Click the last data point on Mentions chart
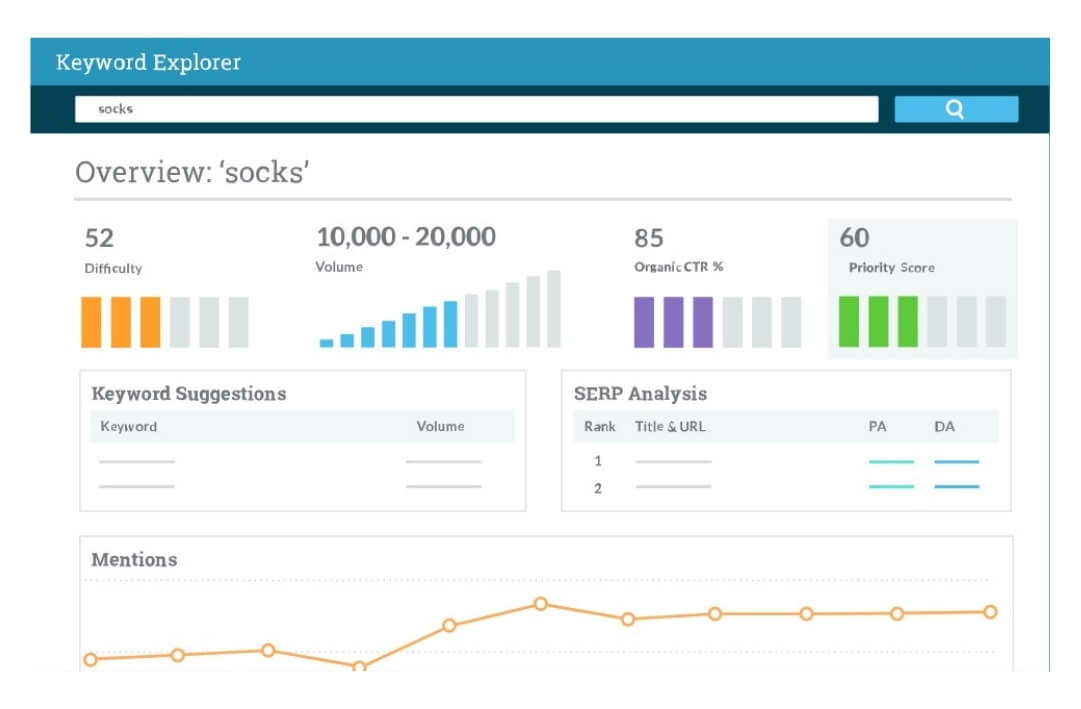The height and width of the screenshot is (709, 1081). 991,612
